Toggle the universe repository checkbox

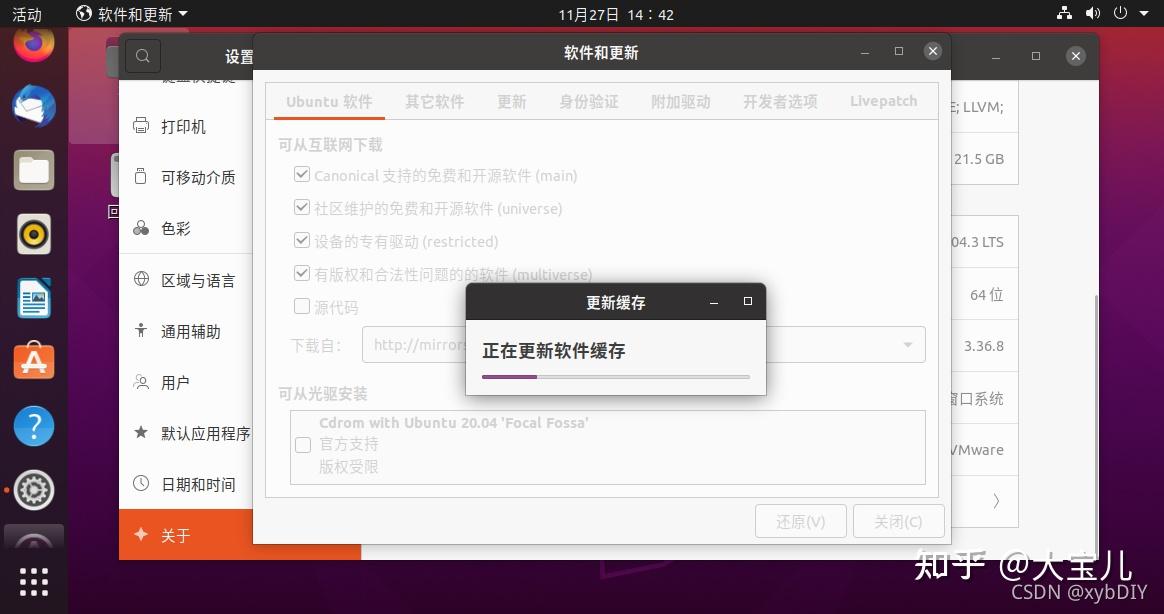301,207
